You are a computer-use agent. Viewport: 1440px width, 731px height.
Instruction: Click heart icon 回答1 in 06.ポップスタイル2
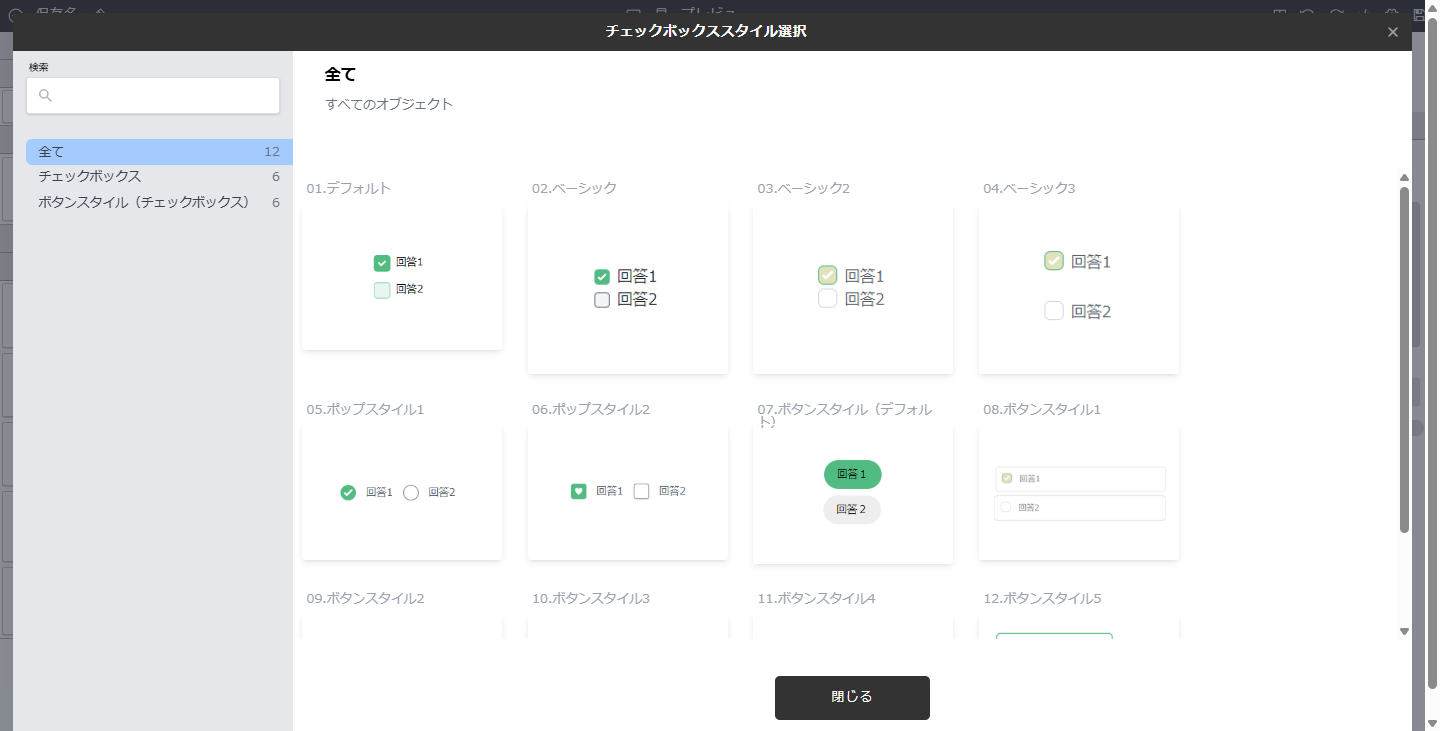coord(578,491)
